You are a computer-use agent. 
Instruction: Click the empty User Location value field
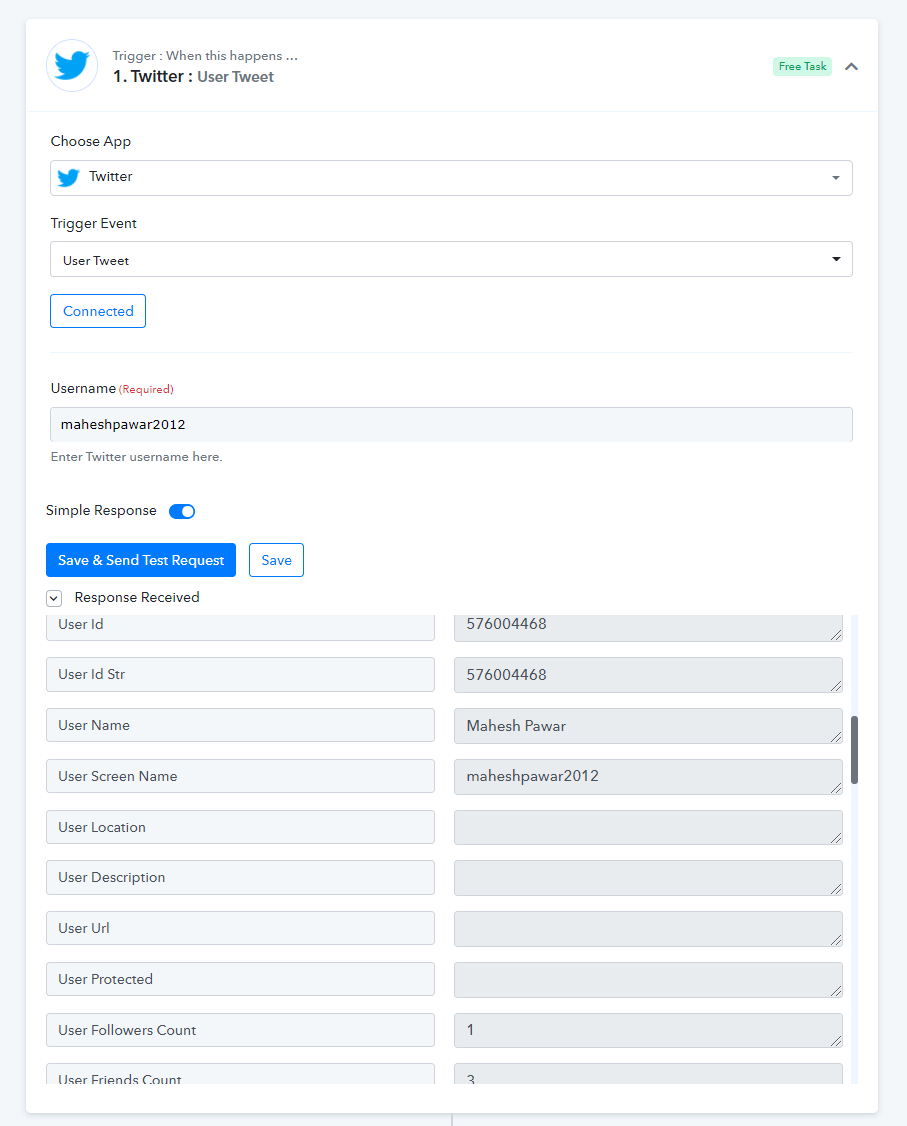pyautogui.click(x=648, y=827)
